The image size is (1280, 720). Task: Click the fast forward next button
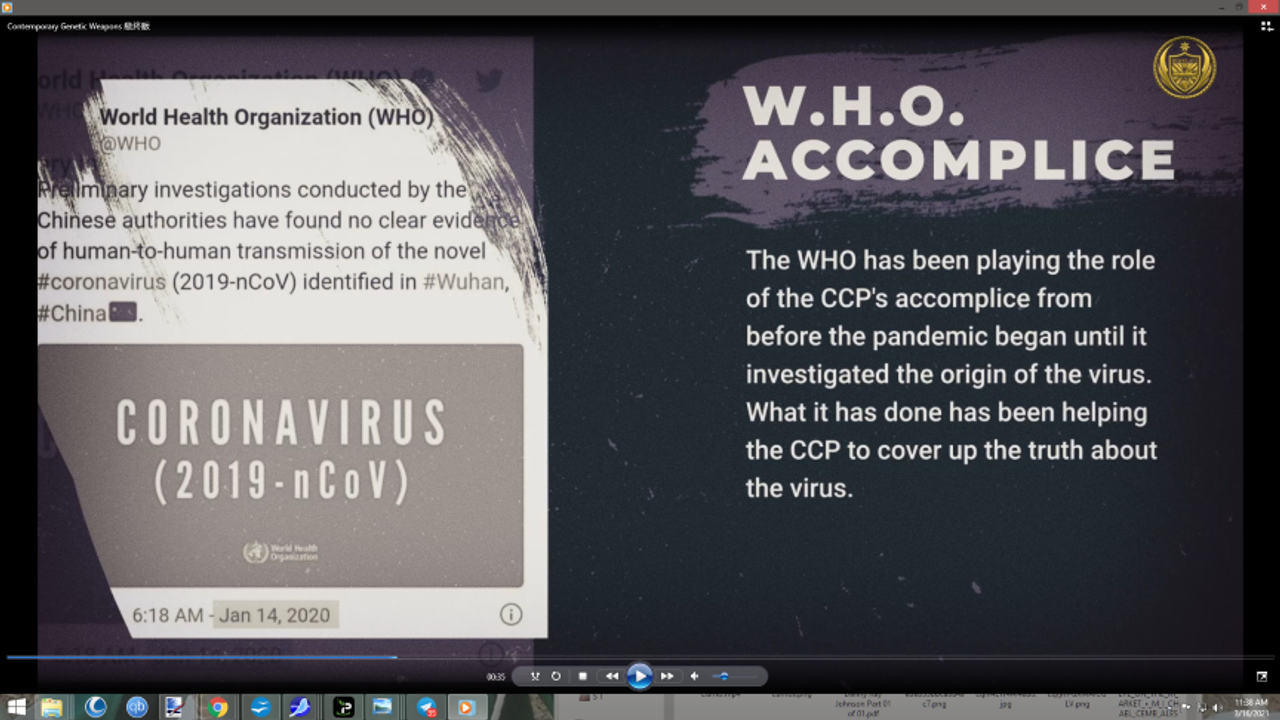pos(667,677)
